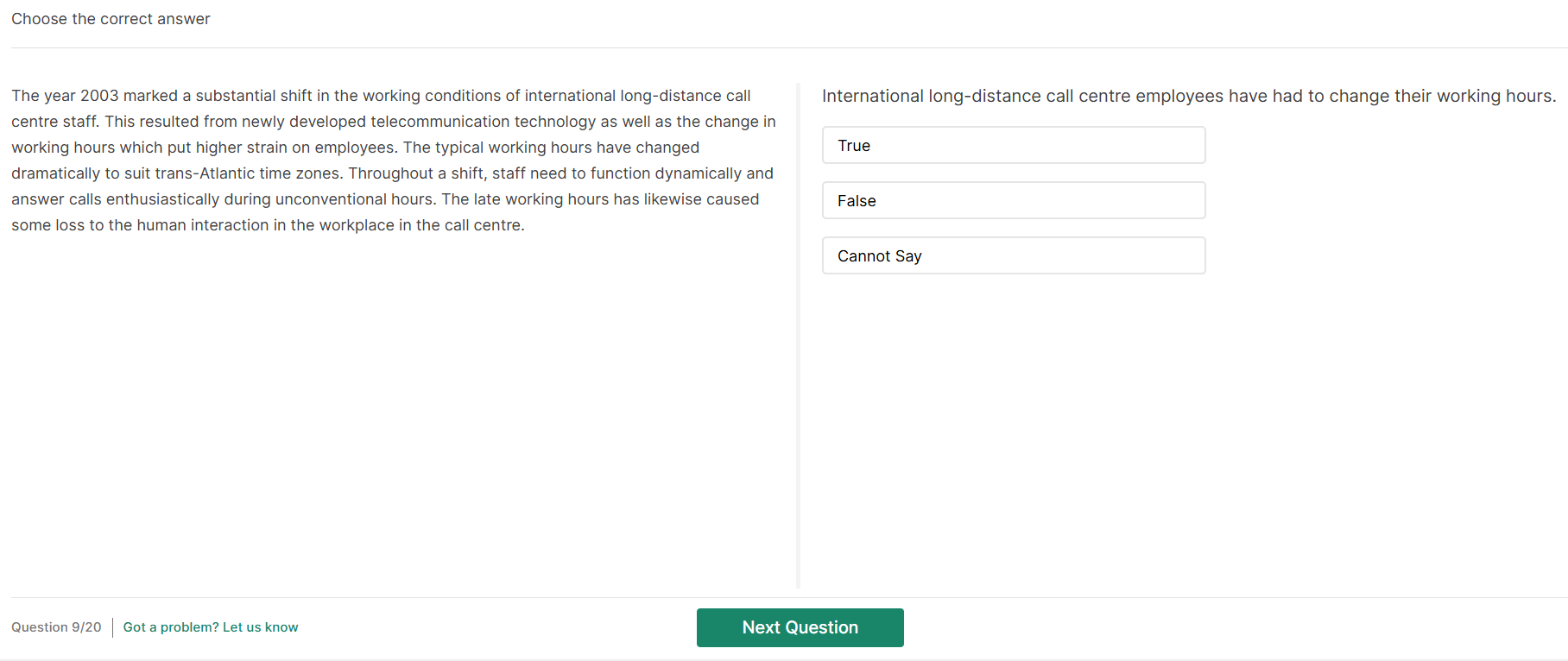Select the False answer option
1568x661 pixels.
pyautogui.click(x=1013, y=200)
